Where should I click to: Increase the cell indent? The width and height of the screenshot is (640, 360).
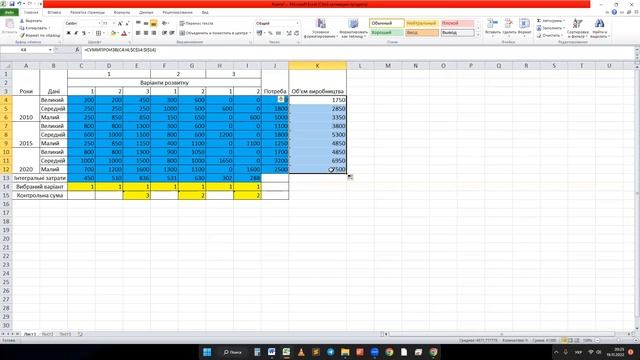coord(172,33)
